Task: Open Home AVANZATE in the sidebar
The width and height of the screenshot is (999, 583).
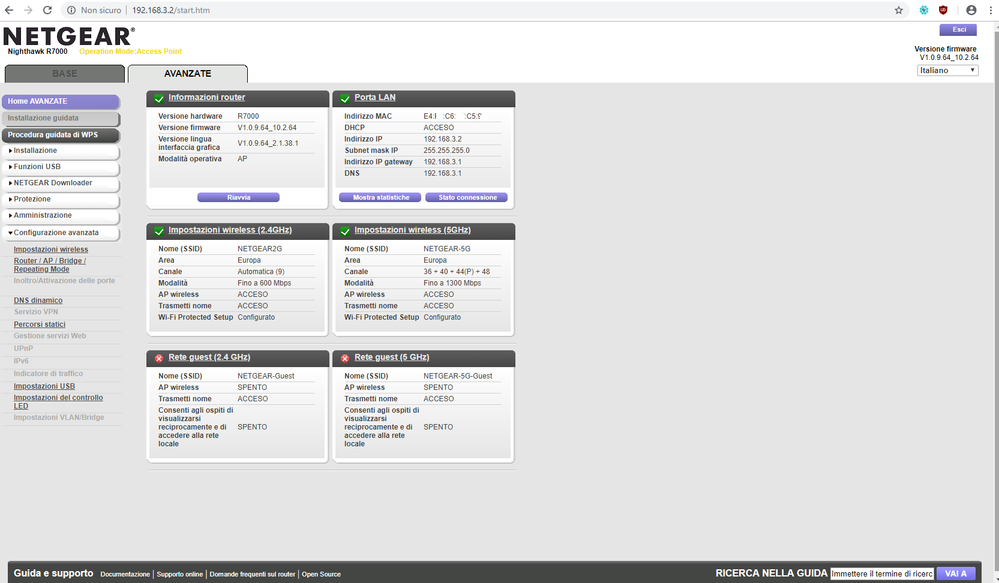Action: 61,101
